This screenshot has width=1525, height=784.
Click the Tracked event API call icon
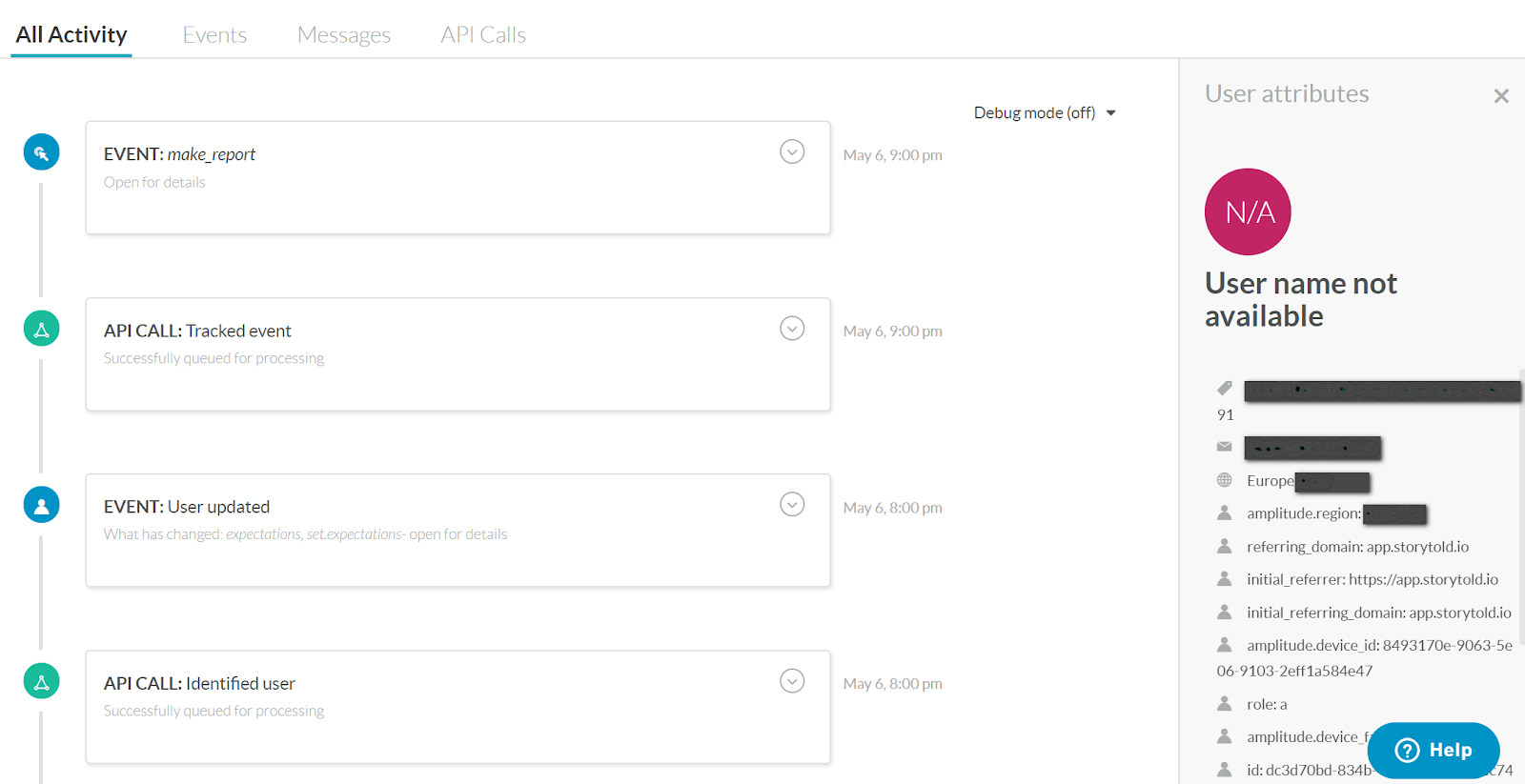tap(41, 329)
